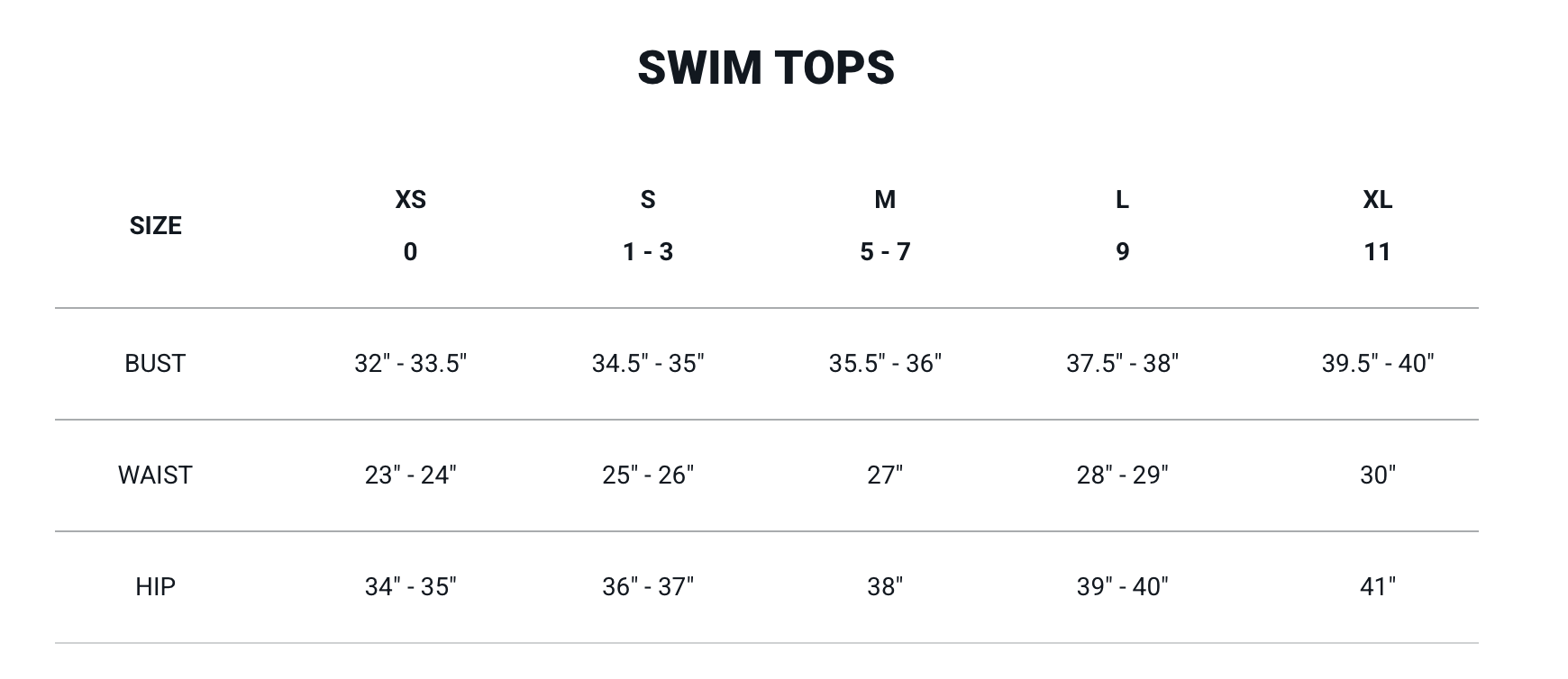Click the waist measurement 25" - 26"
The height and width of the screenshot is (679, 1568).
click(648, 475)
